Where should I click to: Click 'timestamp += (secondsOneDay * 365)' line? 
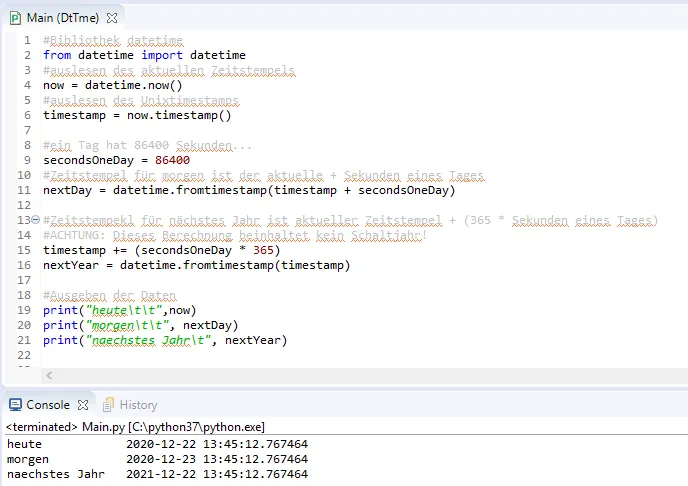point(161,250)
